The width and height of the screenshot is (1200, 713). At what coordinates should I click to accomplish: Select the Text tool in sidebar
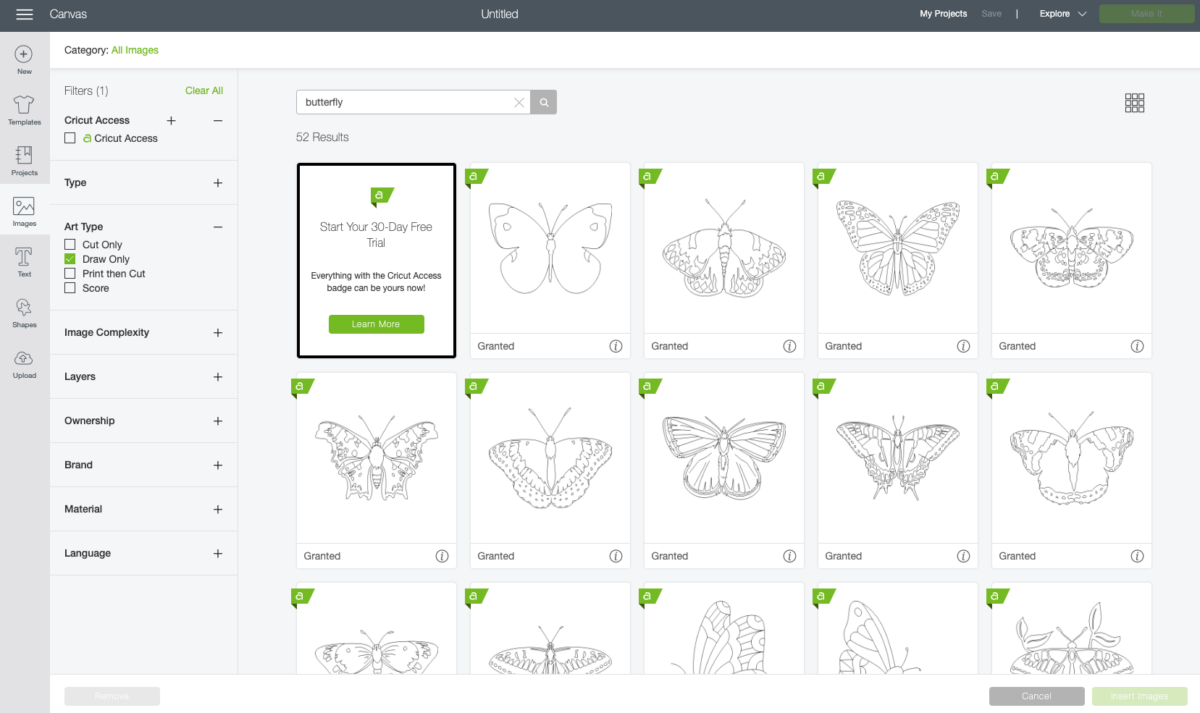pos(24,263)
